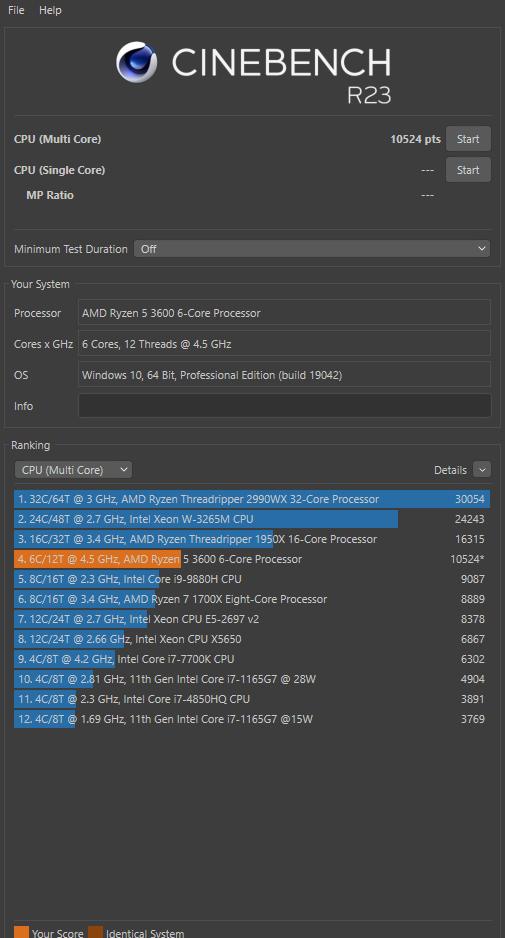This screenshot has height=938, width=505.
Task: Click the OS Windows 10 field
Action: pyautogui.click(x=285, y=375)
